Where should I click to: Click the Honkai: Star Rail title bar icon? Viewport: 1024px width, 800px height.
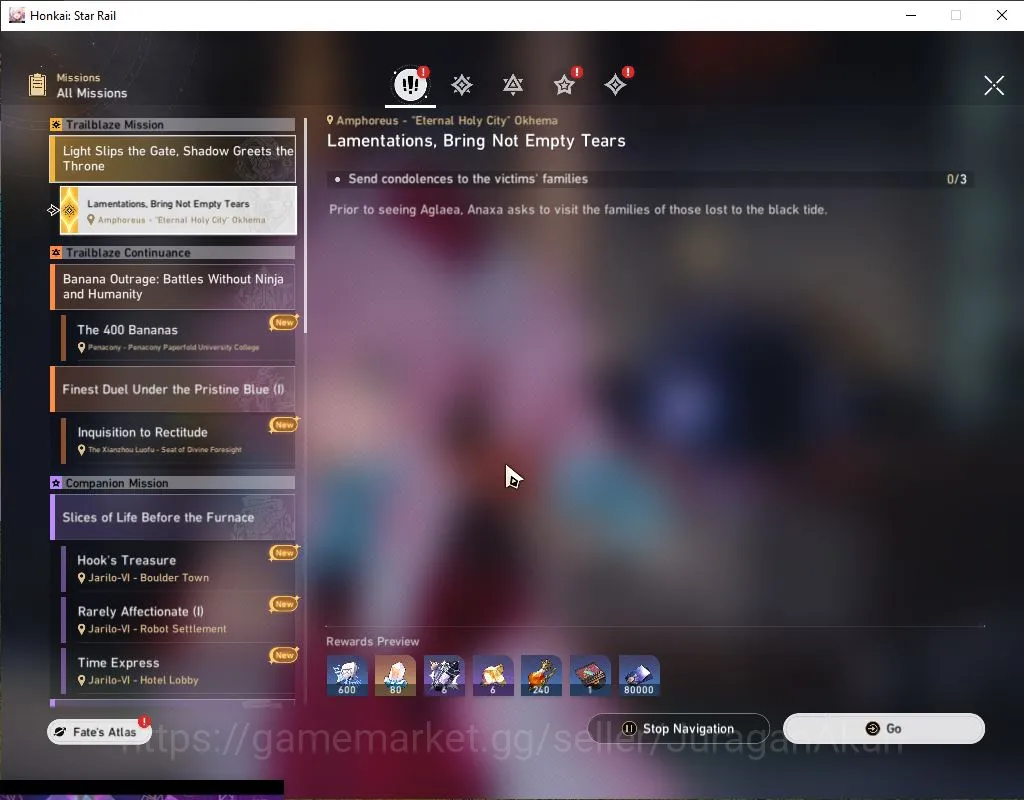click(16, 15)
